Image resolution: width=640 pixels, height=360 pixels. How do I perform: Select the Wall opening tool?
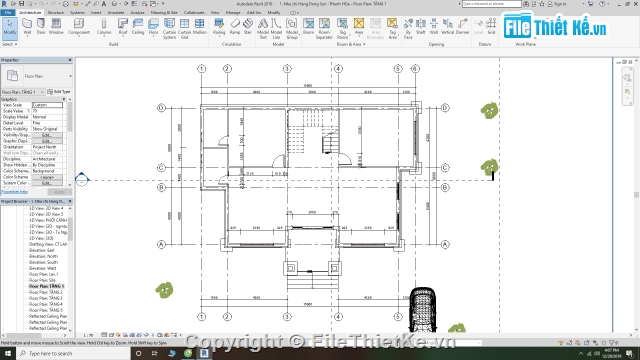434,27
